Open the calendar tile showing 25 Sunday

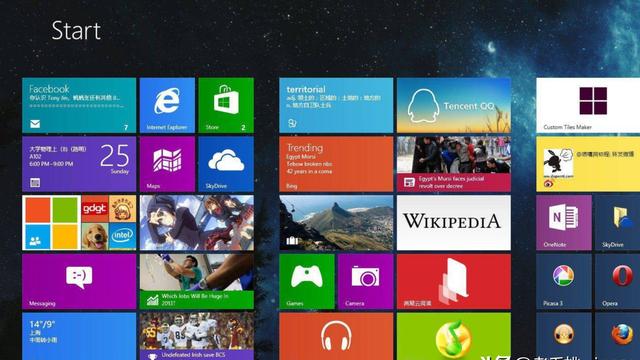click(79, 164)
